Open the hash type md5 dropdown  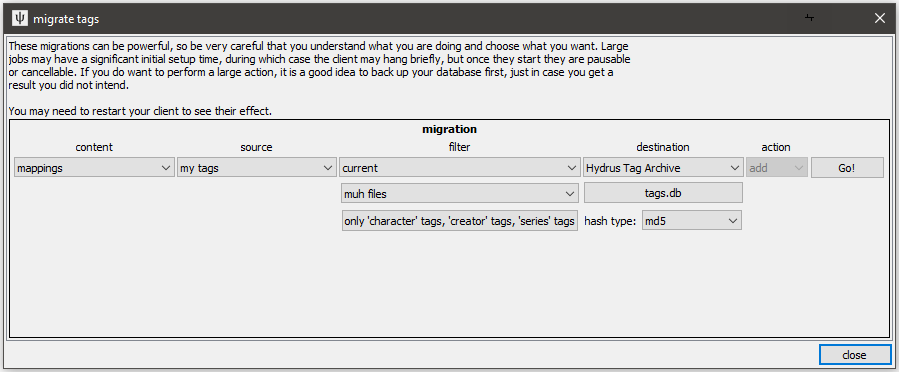692,221
